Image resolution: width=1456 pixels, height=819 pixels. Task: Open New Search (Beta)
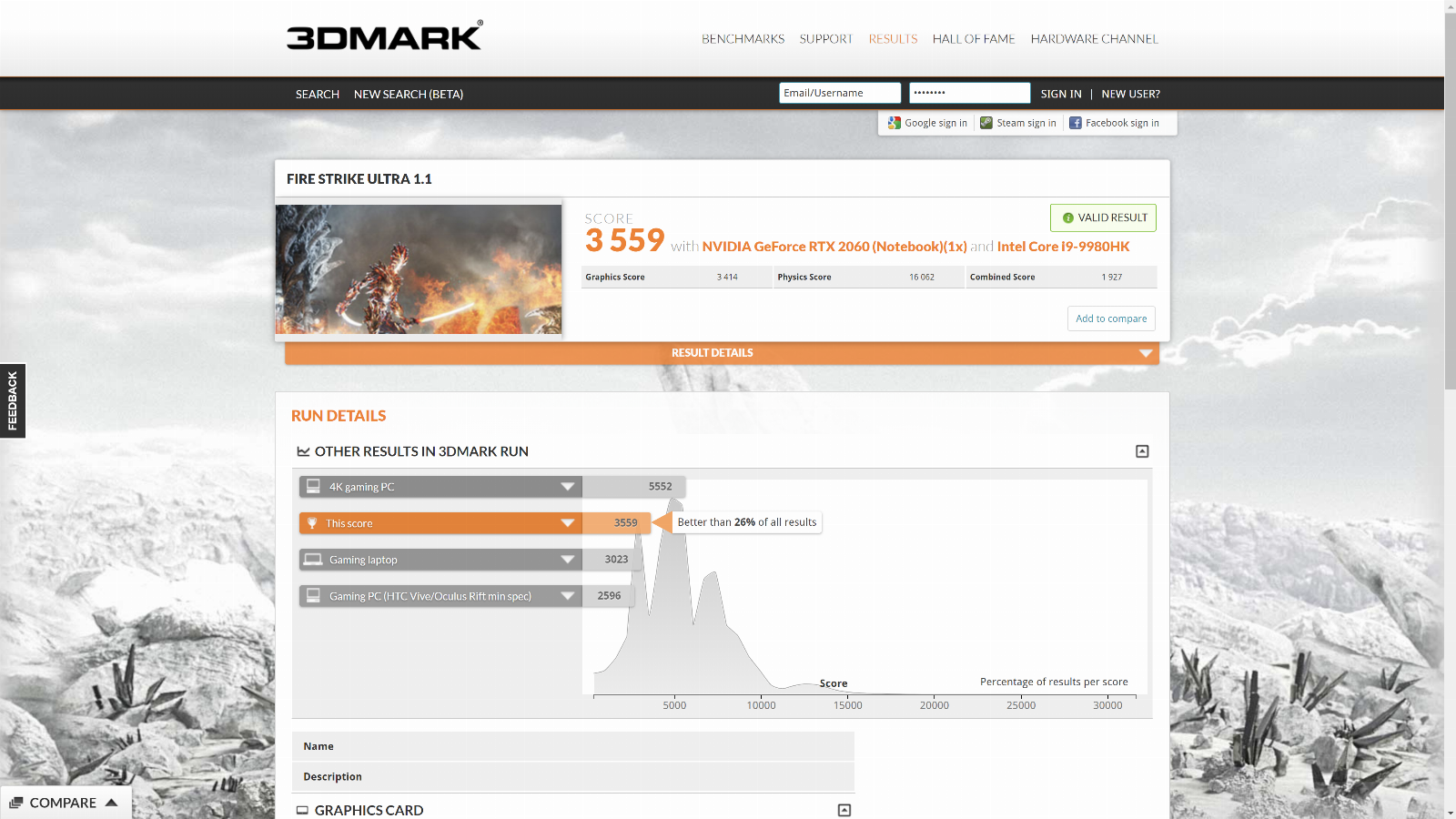(x=409, y=94)
